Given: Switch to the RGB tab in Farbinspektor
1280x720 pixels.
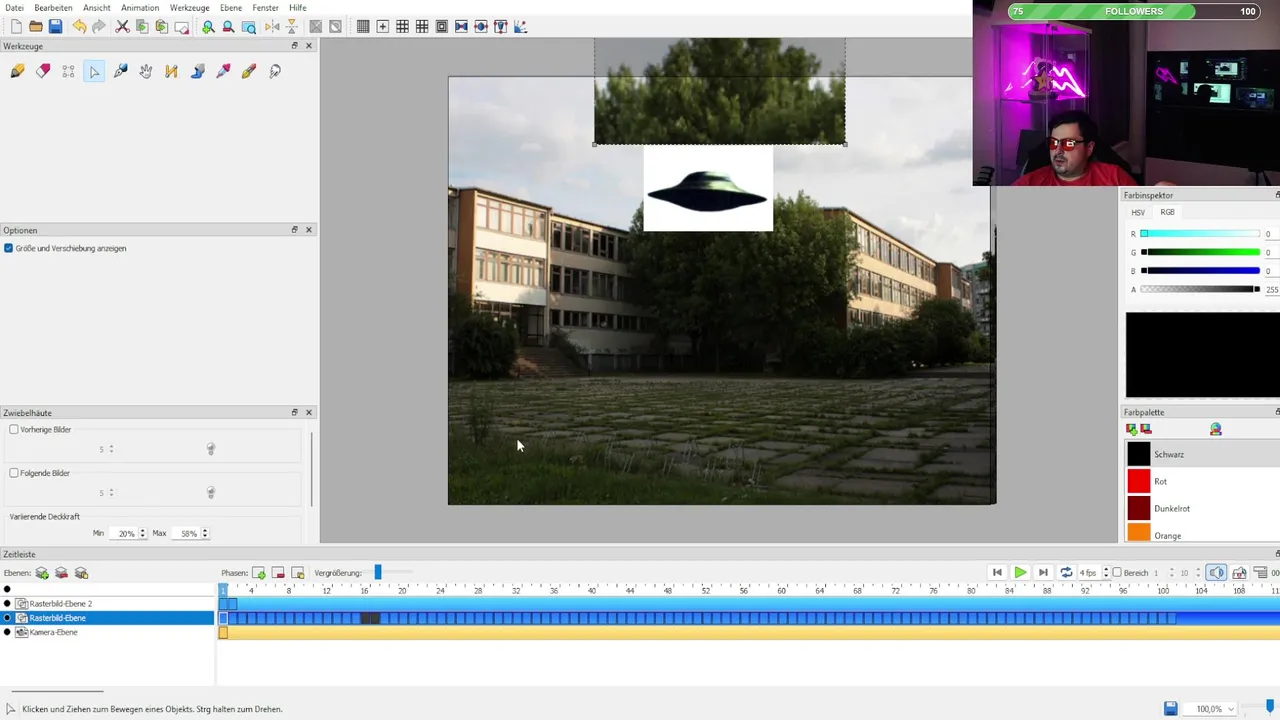Looking at the screenshot, I should tap(1167, 212).
